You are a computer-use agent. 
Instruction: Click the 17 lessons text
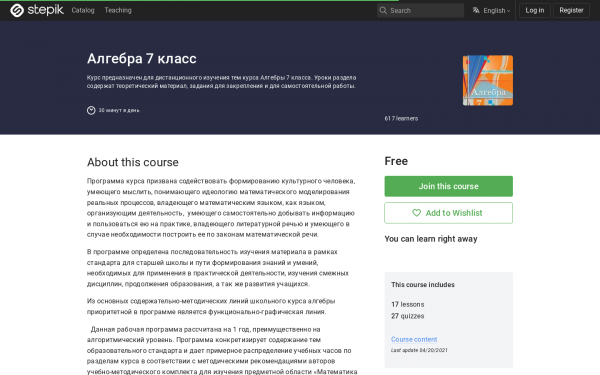(x=408, y=304)
